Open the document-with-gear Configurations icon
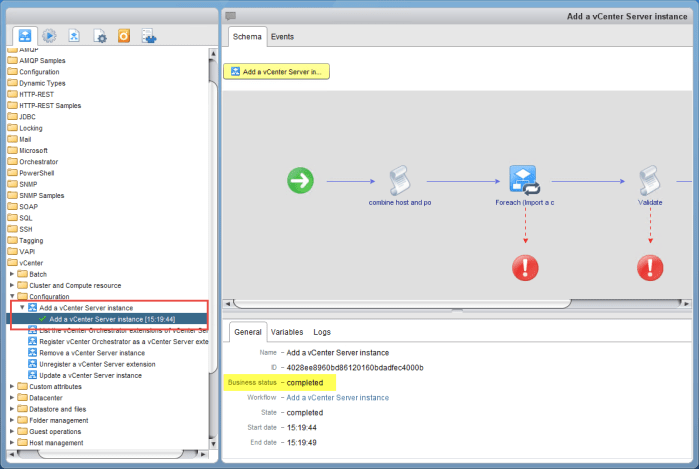The height and width of the screenshot is (469, 699). tap(99, 36)
